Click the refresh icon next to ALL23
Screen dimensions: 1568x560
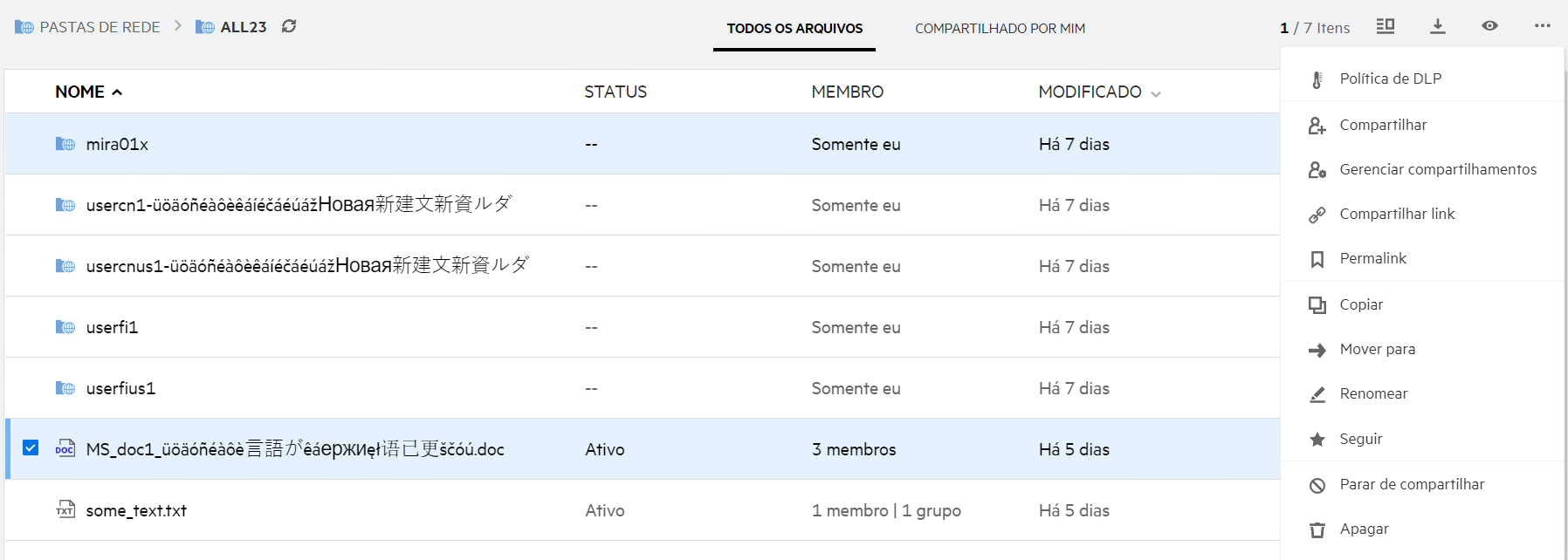289,26
